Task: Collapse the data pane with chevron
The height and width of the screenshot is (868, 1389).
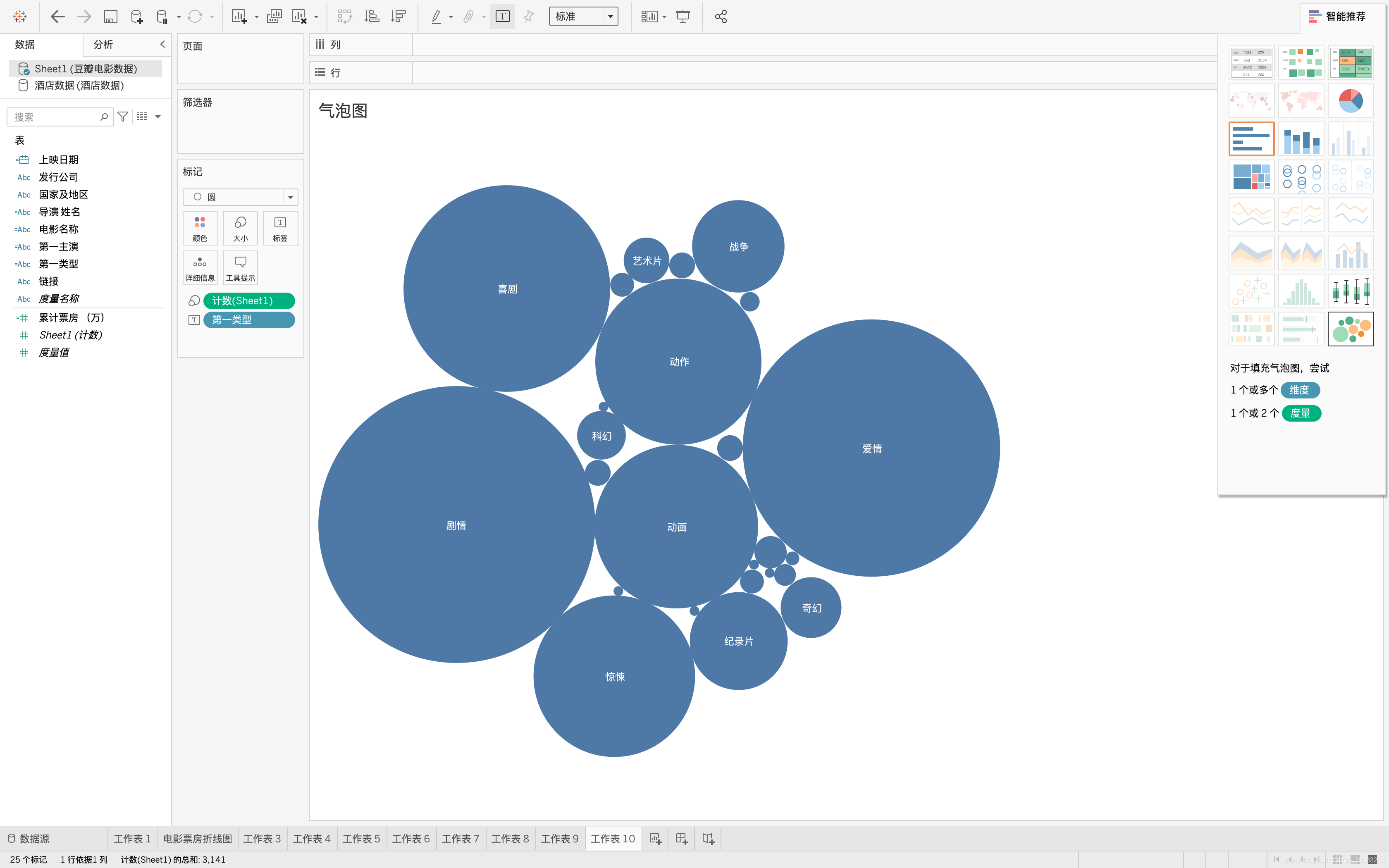Action: pyautogui.click(x=162, y=44)
